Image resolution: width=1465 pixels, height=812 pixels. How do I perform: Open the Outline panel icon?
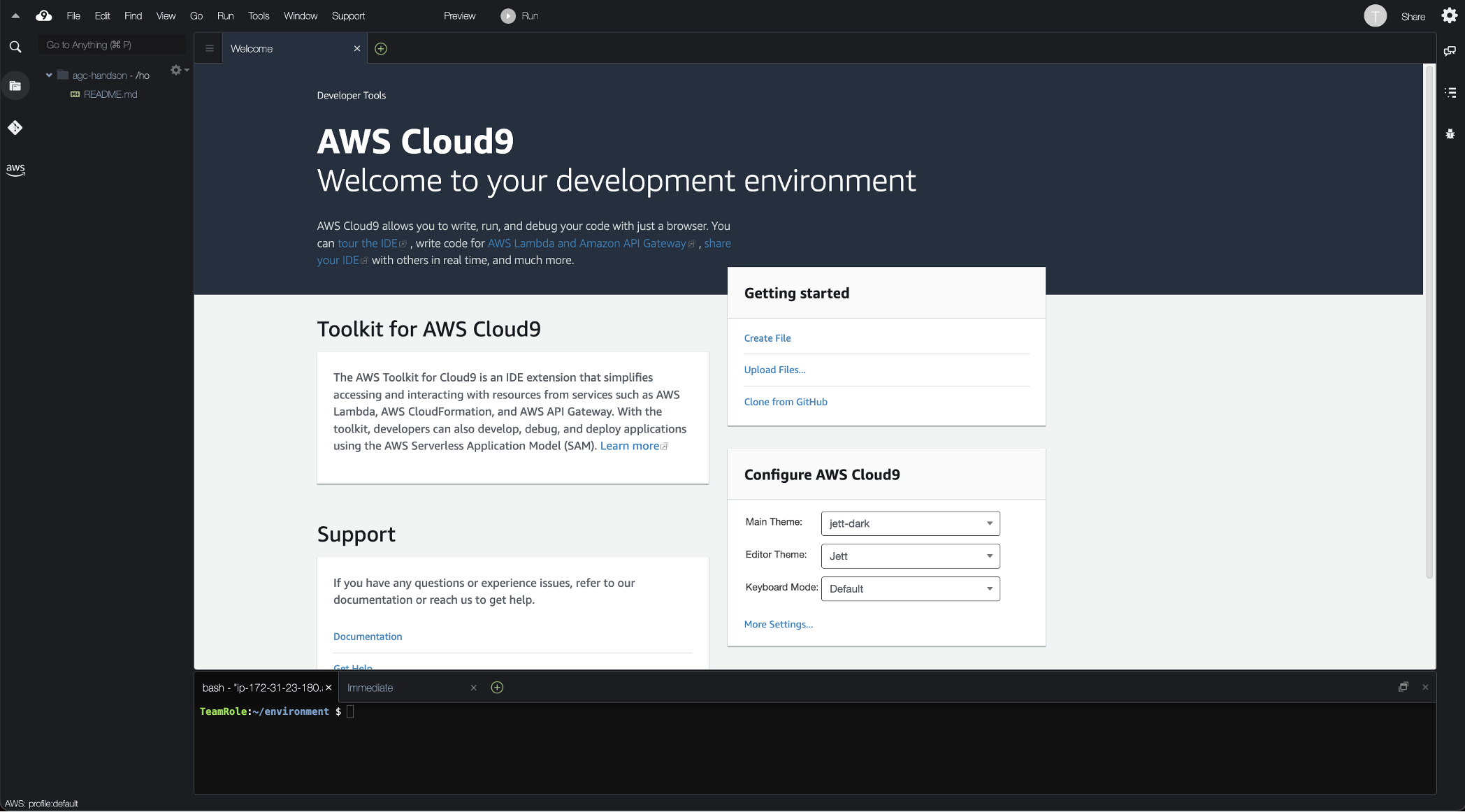coord(1450,92)
